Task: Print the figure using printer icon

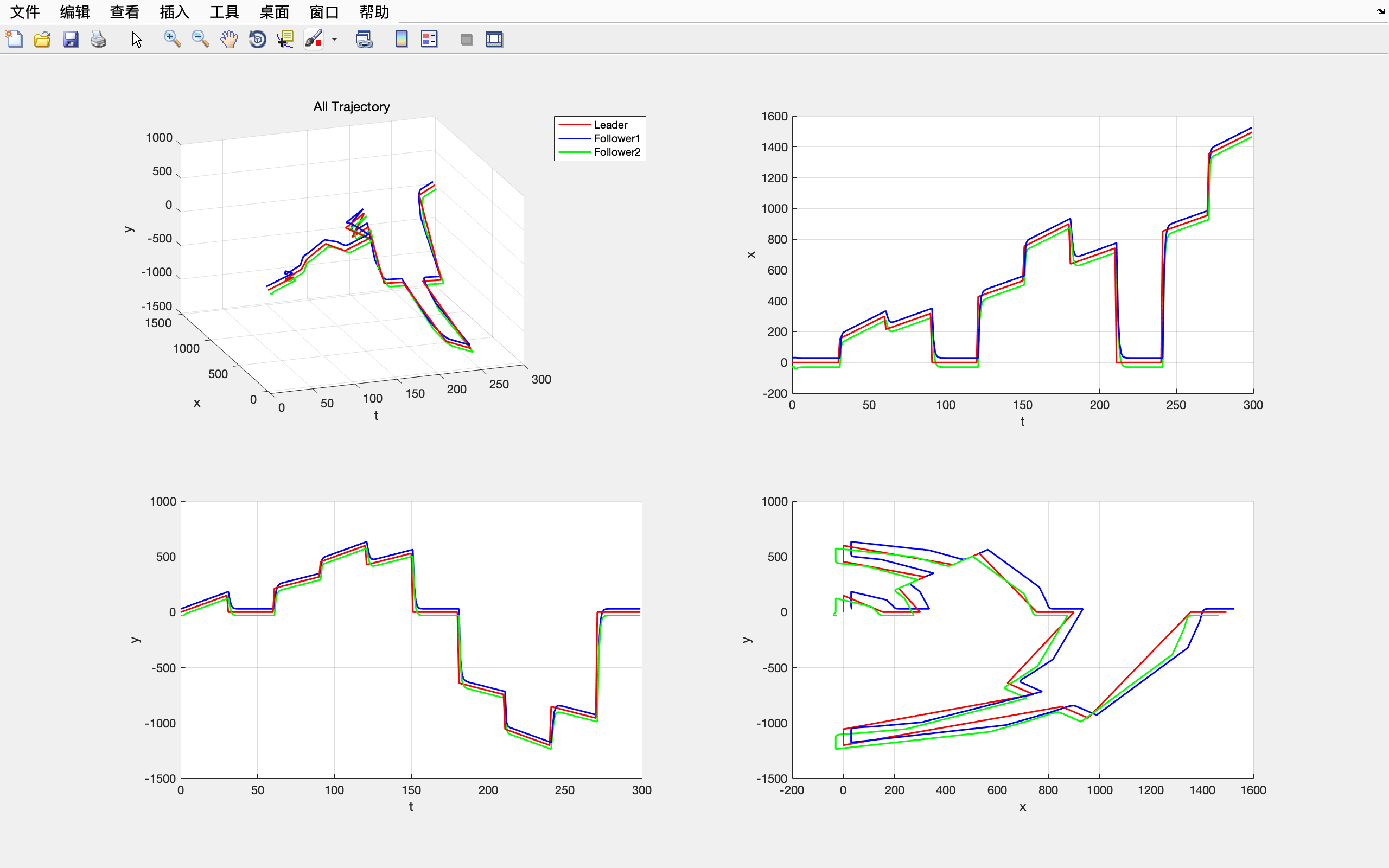Action: [x=99, y=39]
